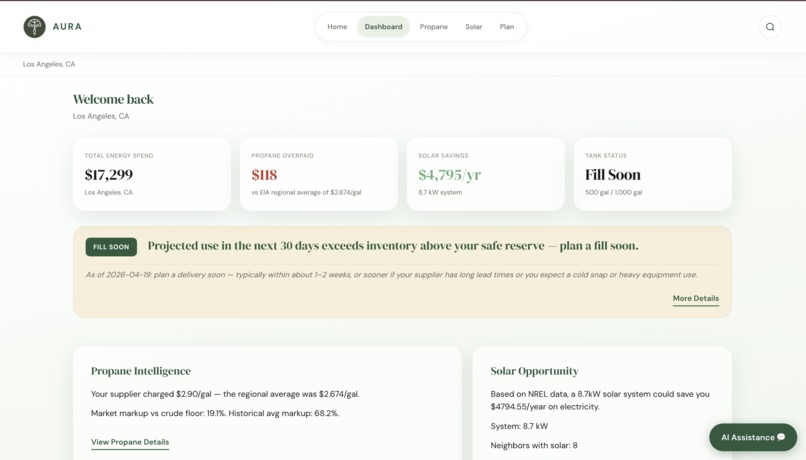Image resolution: width=806 pixels, height=460 pixels.
Task: Click the Propane Intelligence heading
Action: coord(141,371)
